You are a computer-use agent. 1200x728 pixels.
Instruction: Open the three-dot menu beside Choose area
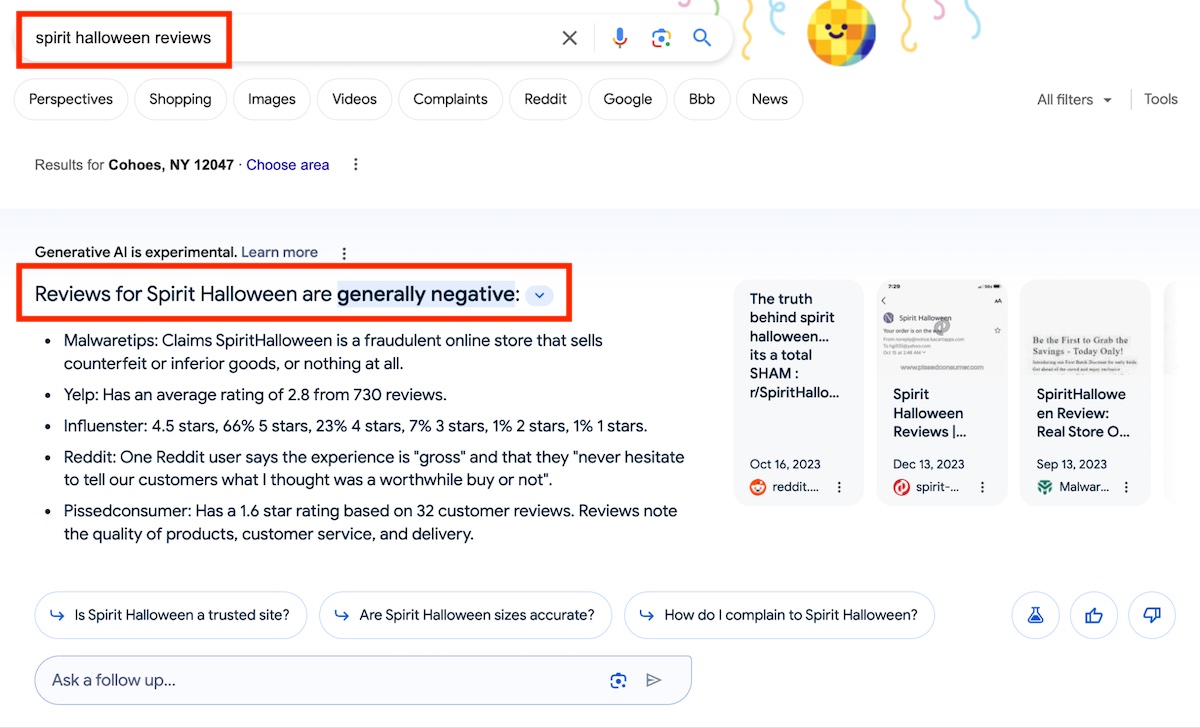356,165
